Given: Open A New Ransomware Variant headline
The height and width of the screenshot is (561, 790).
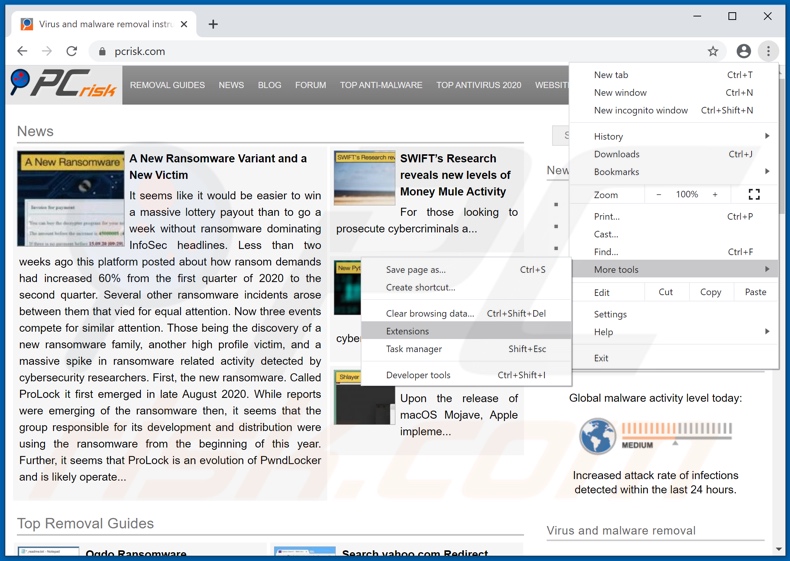Looking at the screenshot, I should coord(218,167).
